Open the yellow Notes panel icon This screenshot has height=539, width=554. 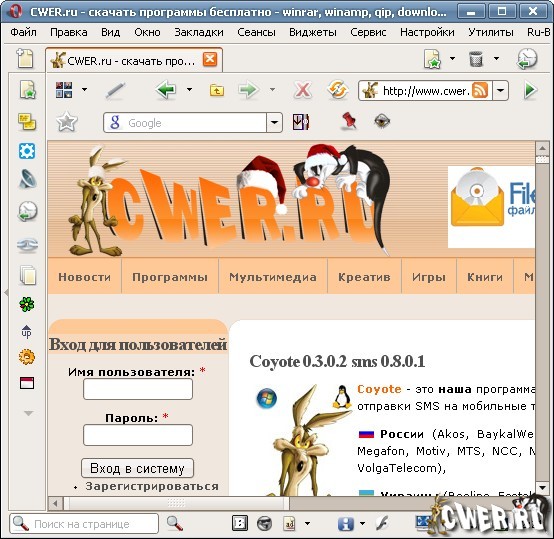click(27, 122)
